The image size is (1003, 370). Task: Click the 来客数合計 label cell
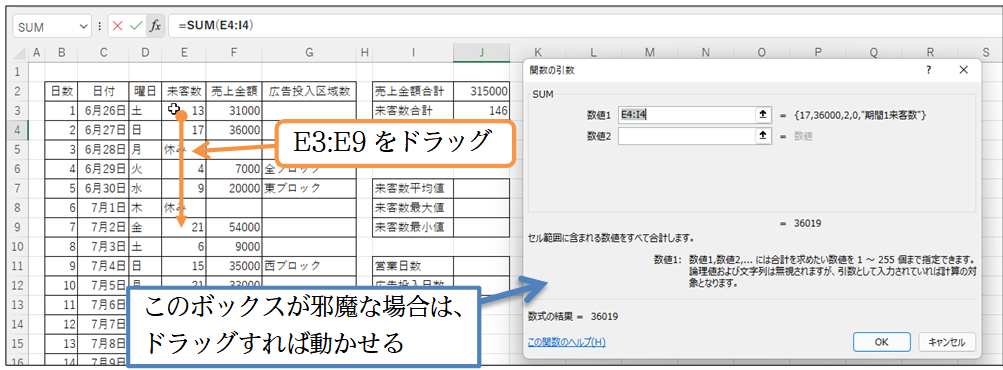pos(413,111)
